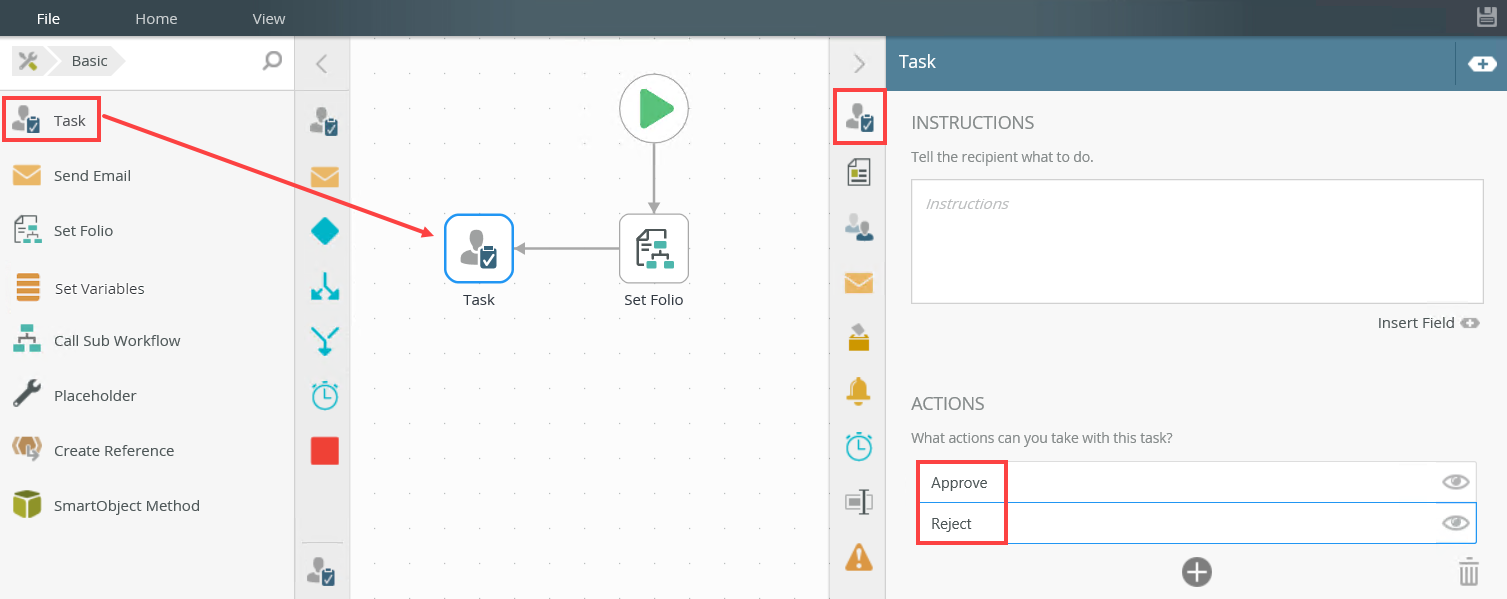Toggle visibility eye for Reject action
This screenshot has width=1507, height=599.
pos(1456,523)
